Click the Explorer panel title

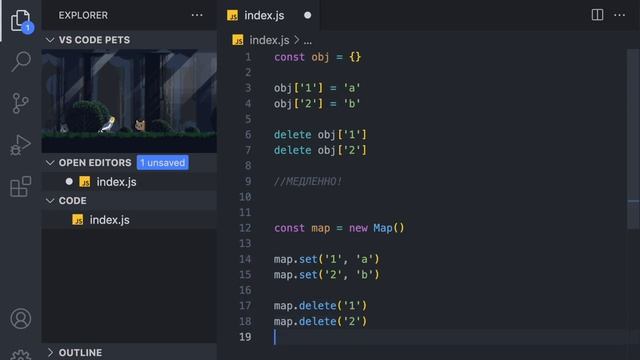click(x=83, y=15)
